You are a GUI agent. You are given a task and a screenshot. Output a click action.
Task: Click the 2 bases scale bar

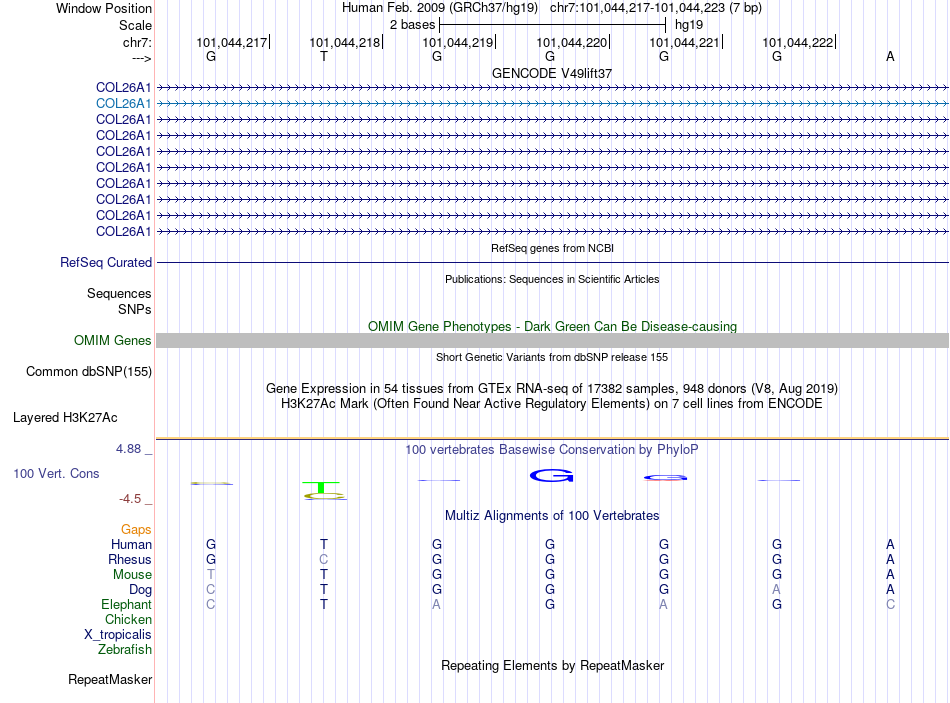point(553,25)
